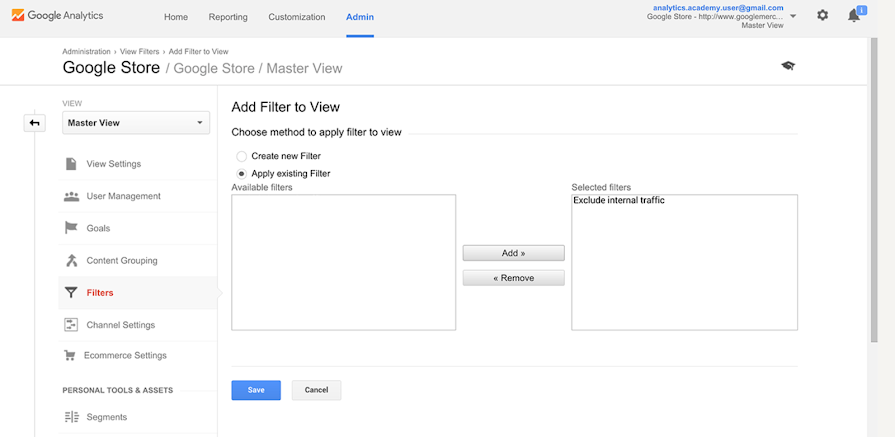
Task: Open the Reporting tab
Action: 228,17
